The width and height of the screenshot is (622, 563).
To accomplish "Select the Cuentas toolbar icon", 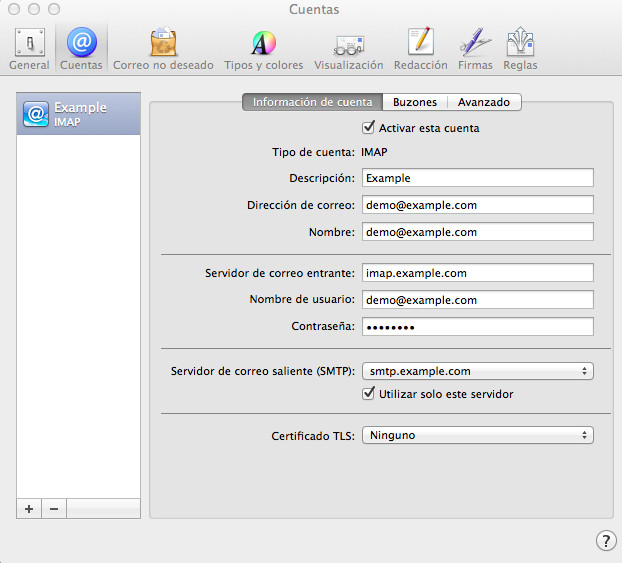I will click(81, 48).
